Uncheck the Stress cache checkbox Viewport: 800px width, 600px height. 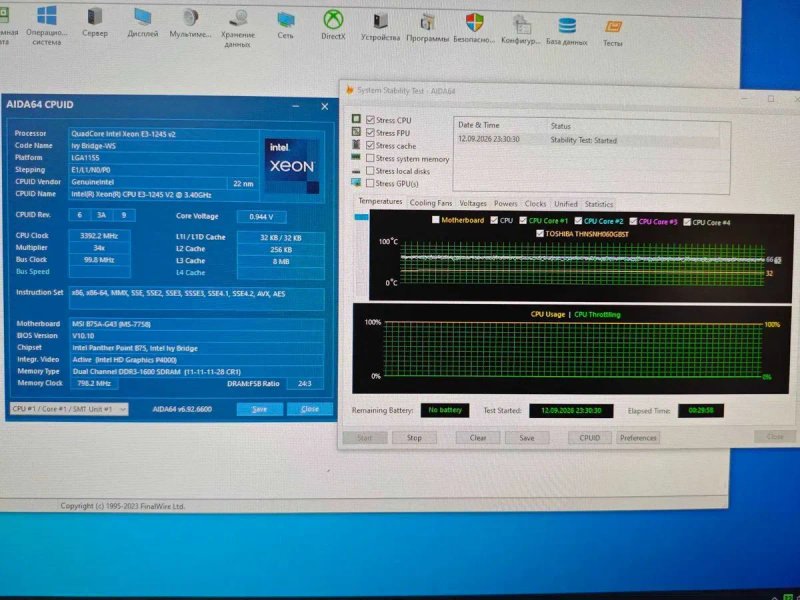point(370,145)
